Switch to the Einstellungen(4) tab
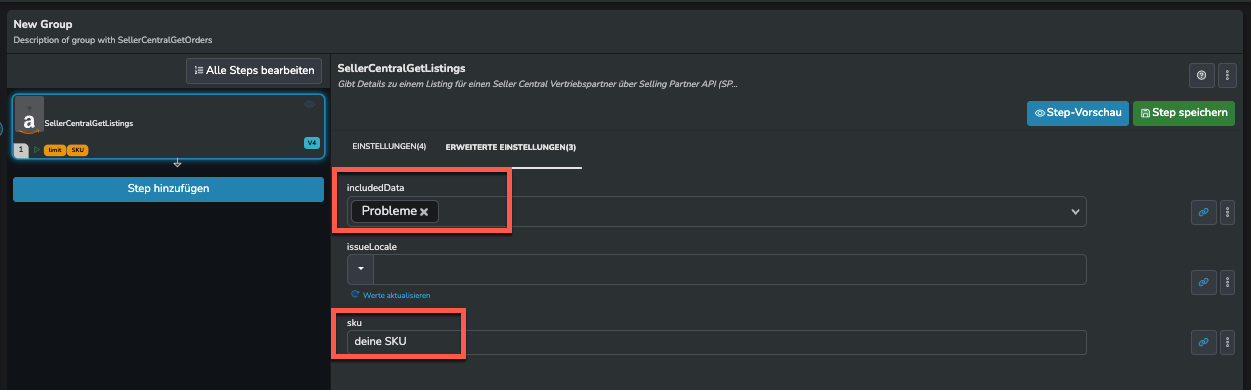1251x390 pixels. 389,147
